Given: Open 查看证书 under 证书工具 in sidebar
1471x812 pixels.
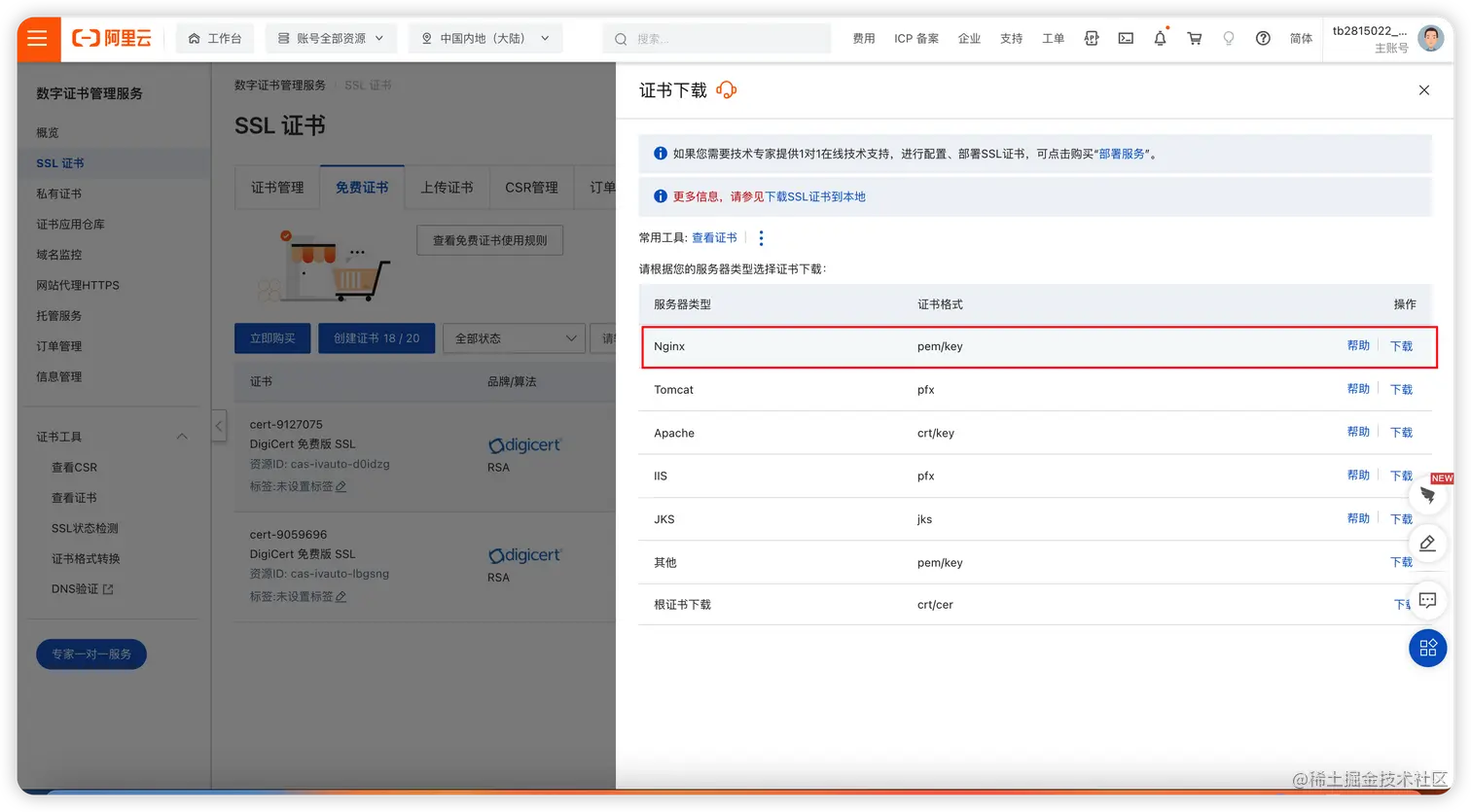Looking at the screenshot, I should 74,498.
